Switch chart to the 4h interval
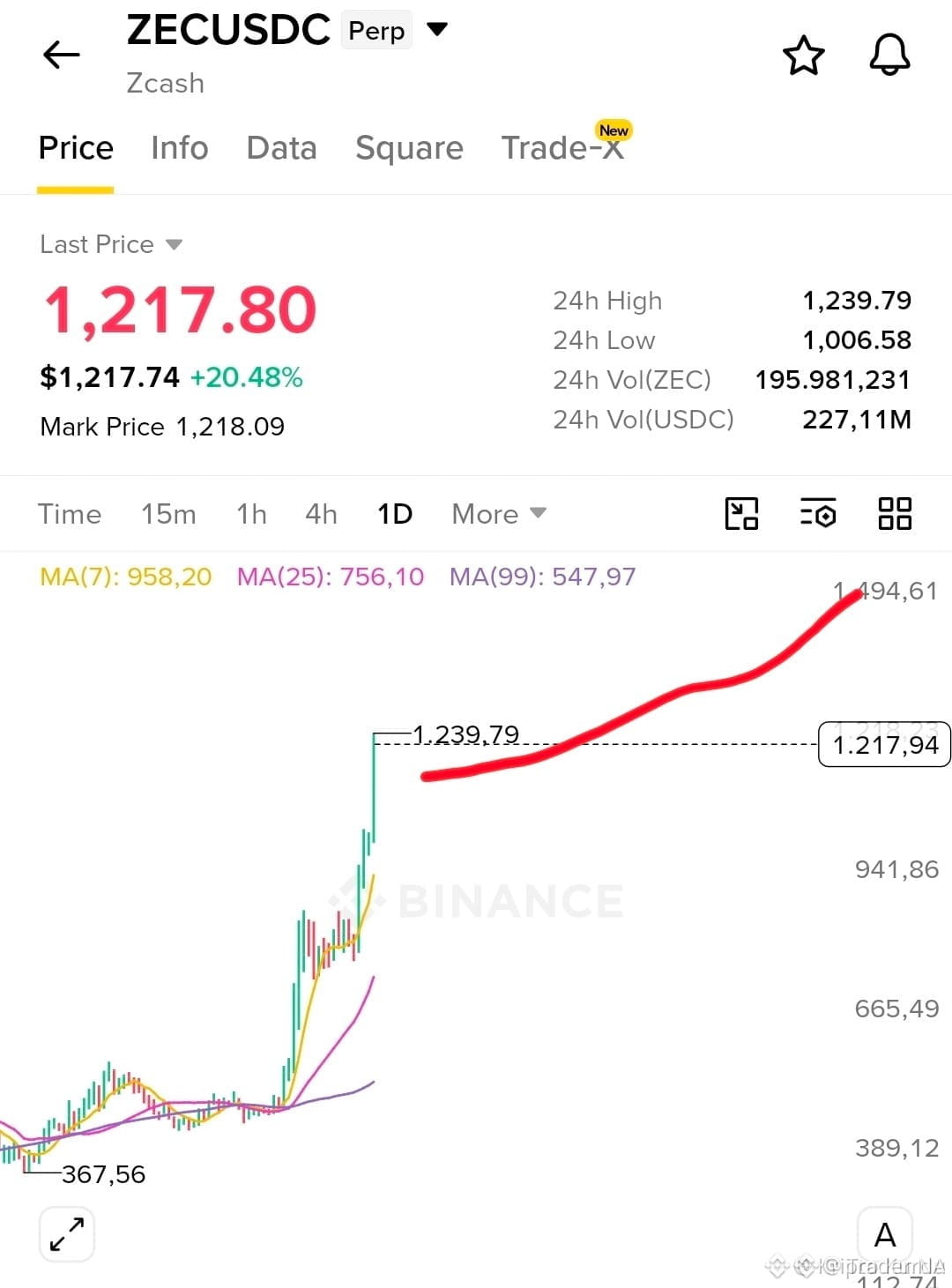This screenshot has height=1288, width=952. pos(321,514)
